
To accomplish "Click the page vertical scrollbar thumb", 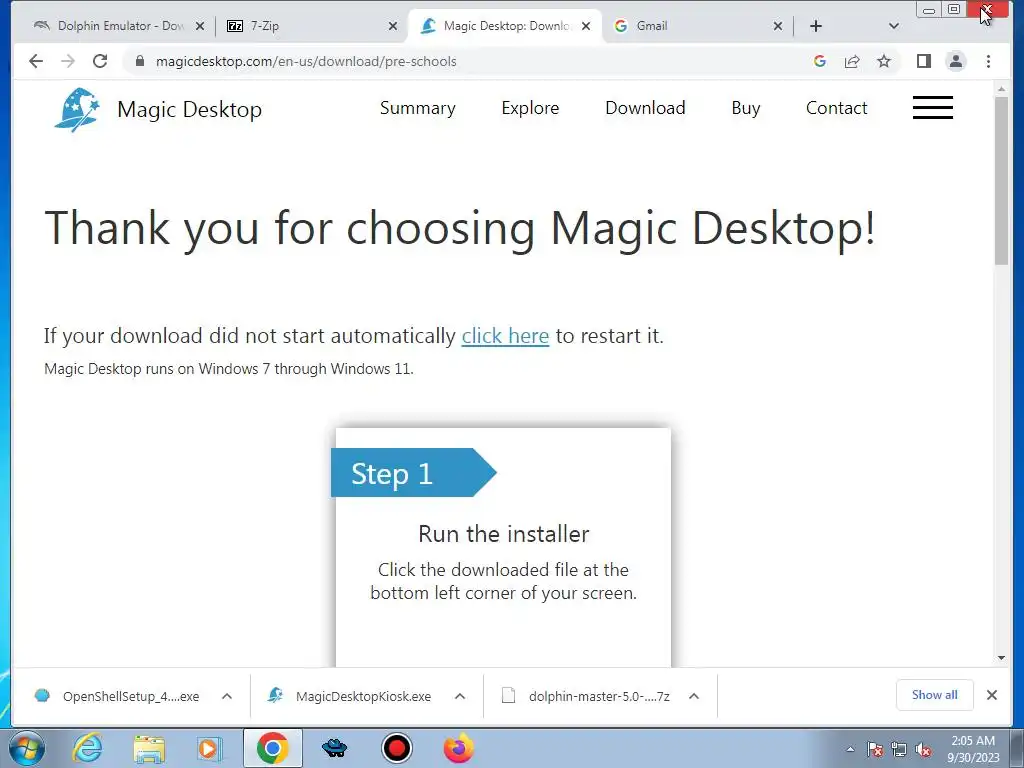I will pos(1001,180).
